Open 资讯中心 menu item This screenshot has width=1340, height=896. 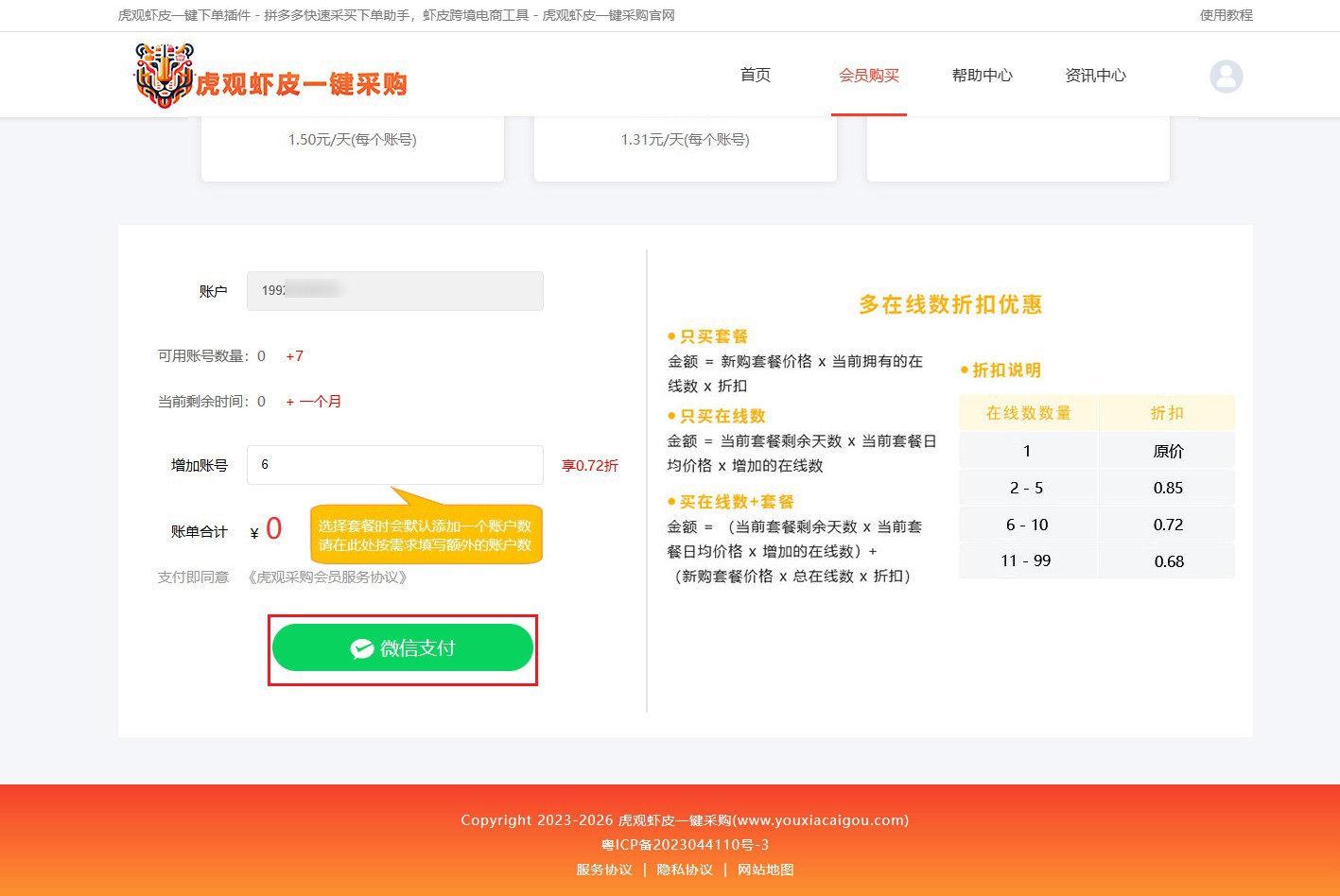pyautogui.click(x=1096, y=76)
